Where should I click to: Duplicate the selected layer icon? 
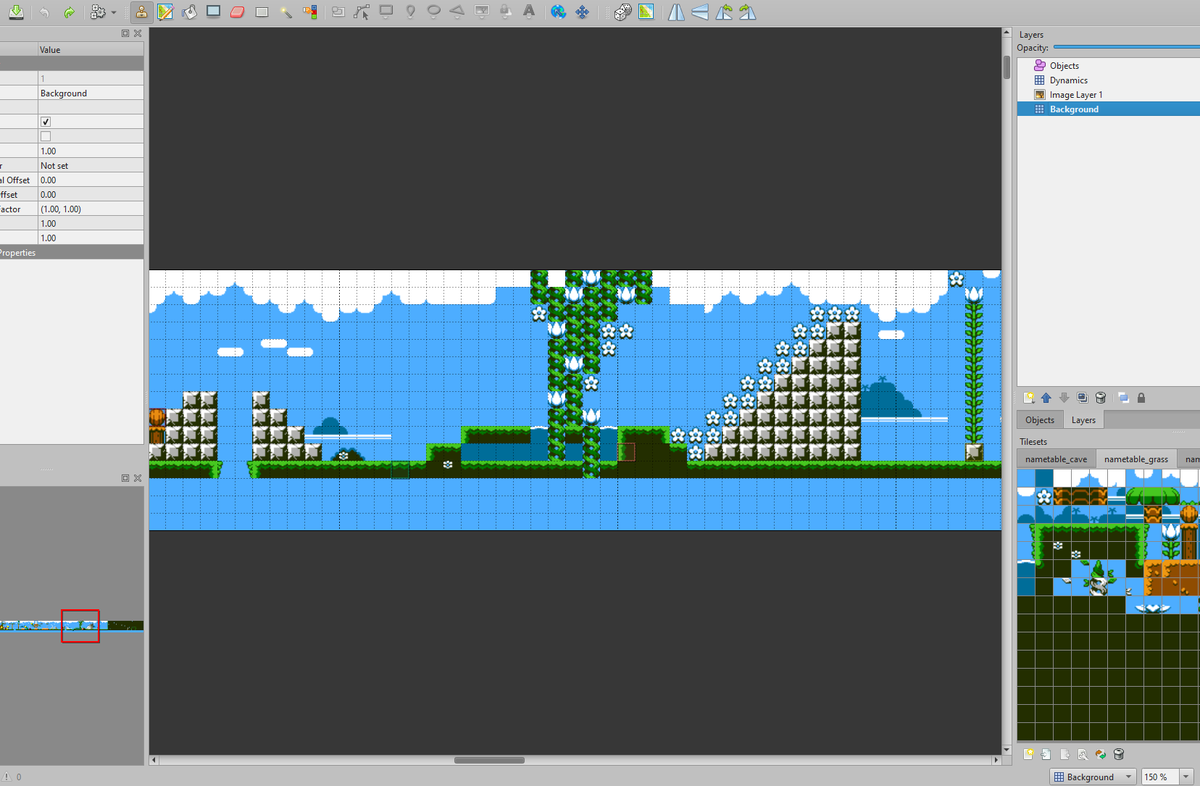point(1083,397)
